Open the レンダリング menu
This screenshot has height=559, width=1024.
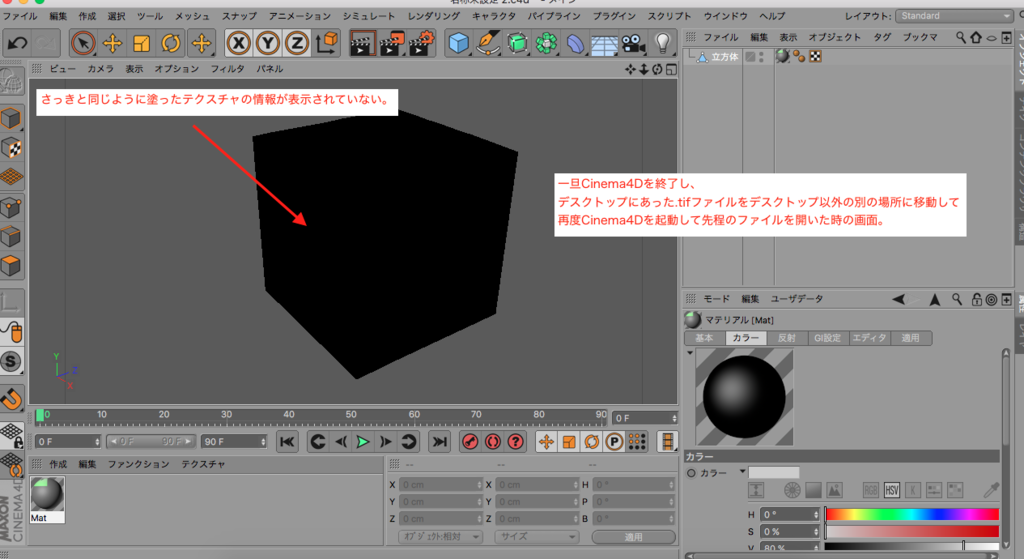pyautogui.click(x=434, y=16)
